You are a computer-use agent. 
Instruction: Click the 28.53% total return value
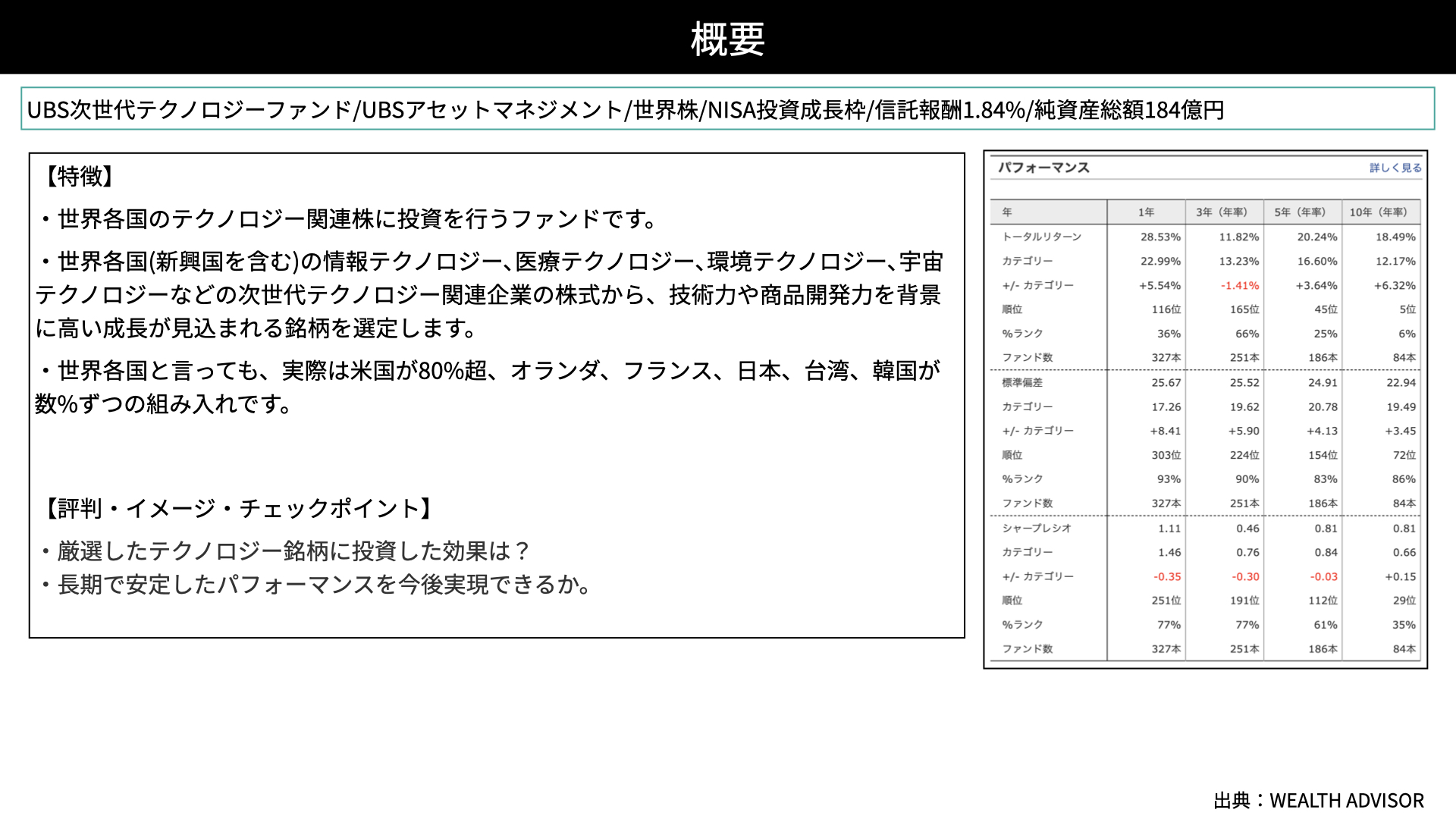click(x=1160, y=237)
